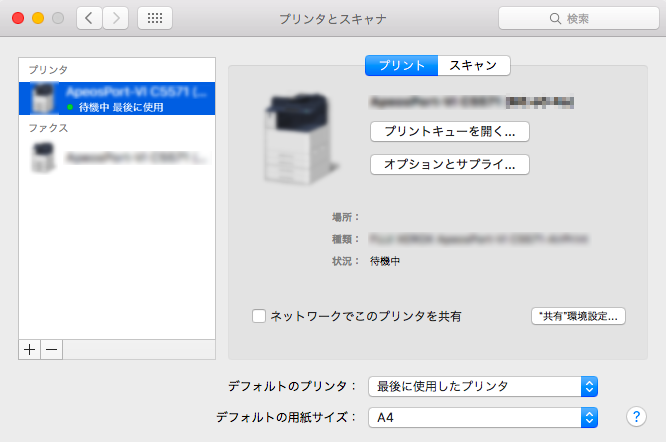Open "共有"環境設定 button
666x442 pixels.
click(578, 316)
